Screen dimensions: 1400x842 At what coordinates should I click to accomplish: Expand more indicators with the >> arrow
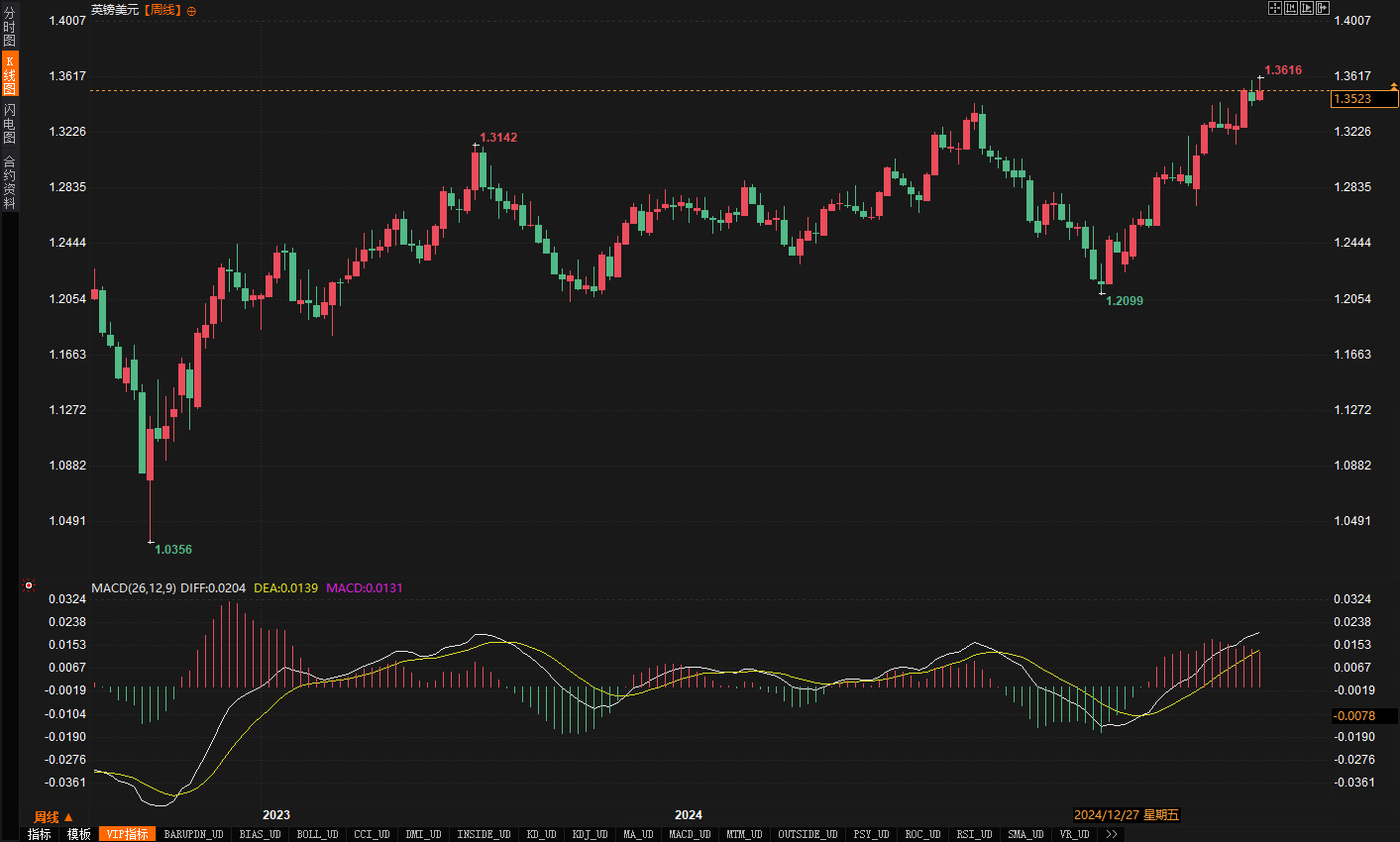[x=1112, y=834]
